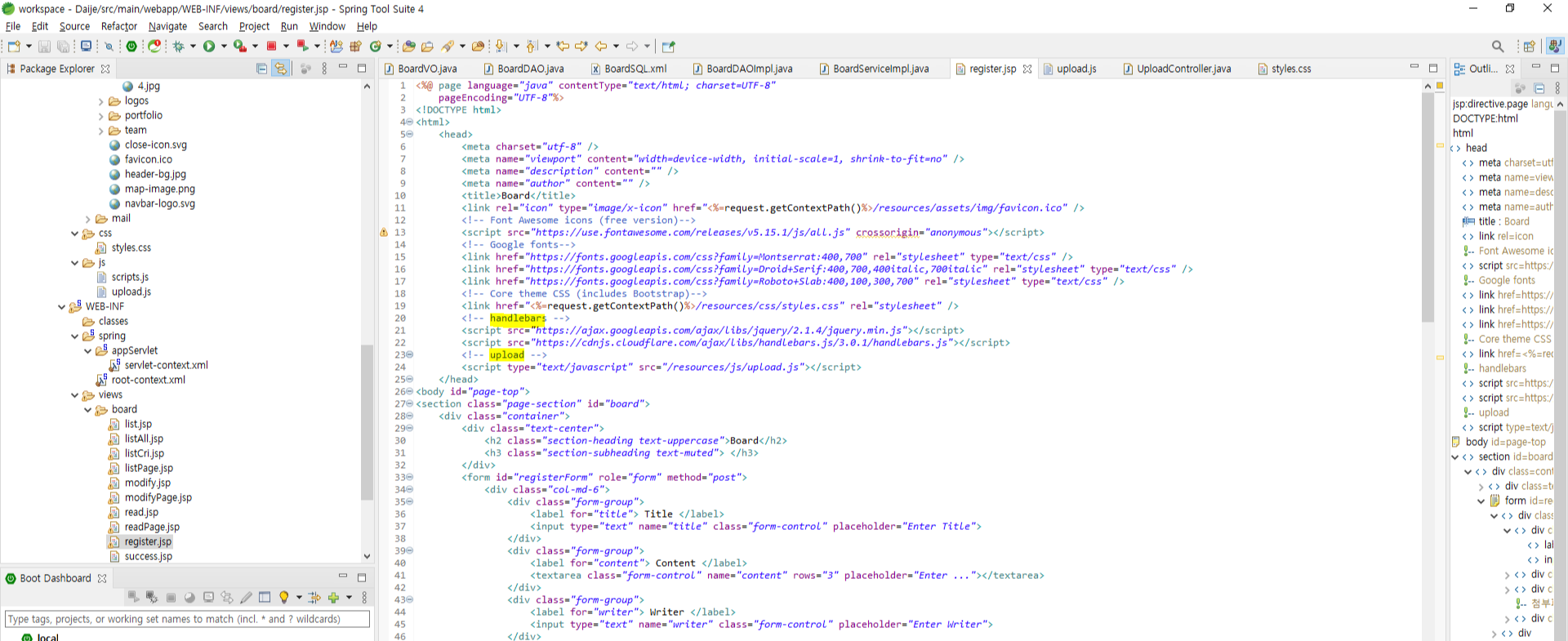Expand the mail folder

(x=88, y=219)
